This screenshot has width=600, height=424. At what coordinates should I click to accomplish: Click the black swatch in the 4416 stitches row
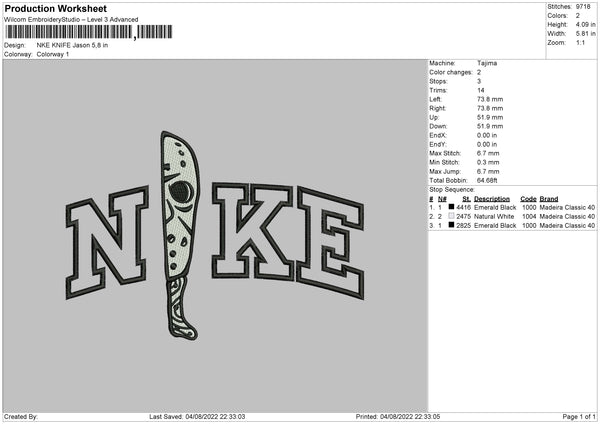pos(452,207)
